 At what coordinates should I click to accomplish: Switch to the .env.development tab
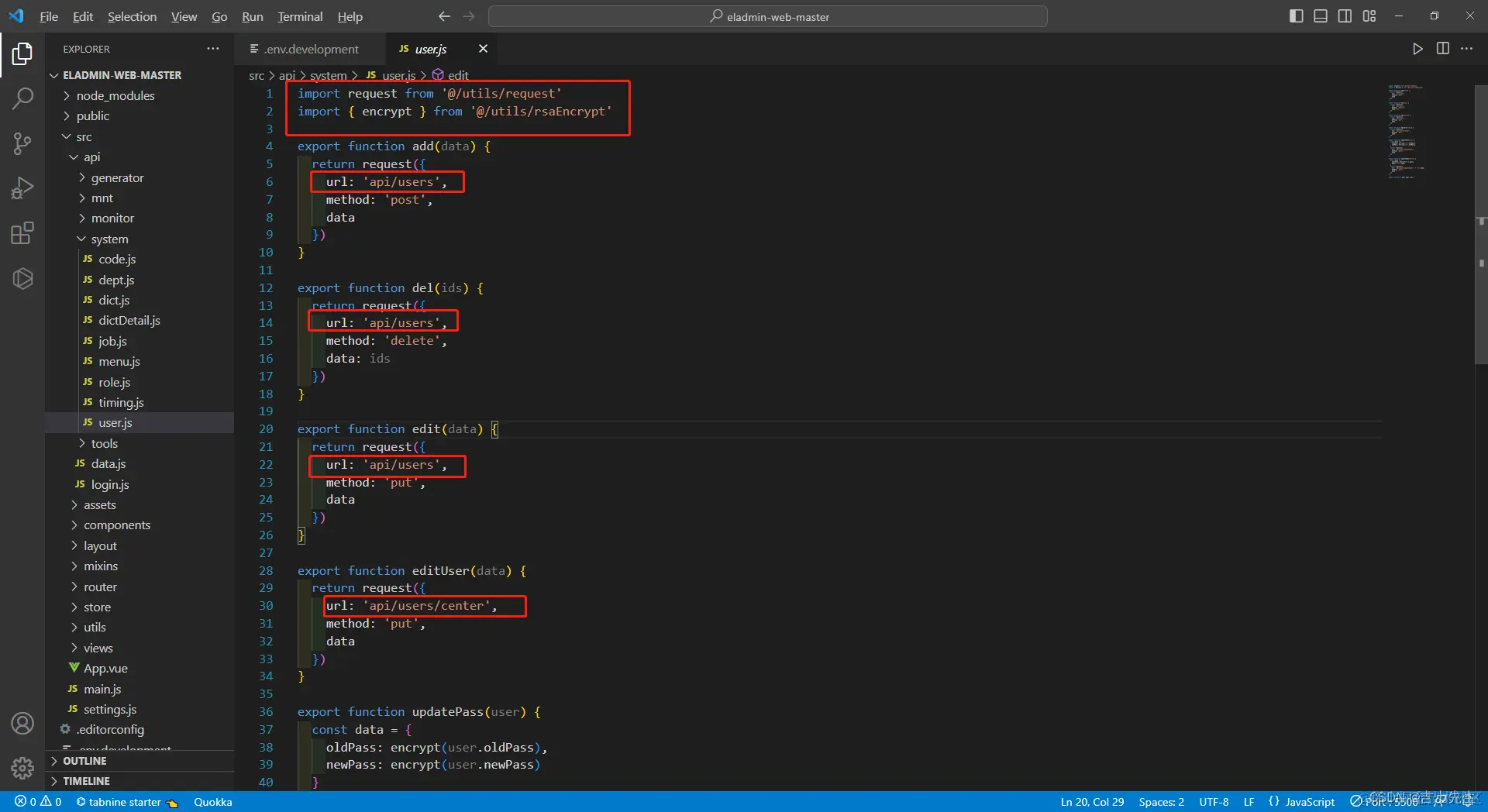click(310, 49)
